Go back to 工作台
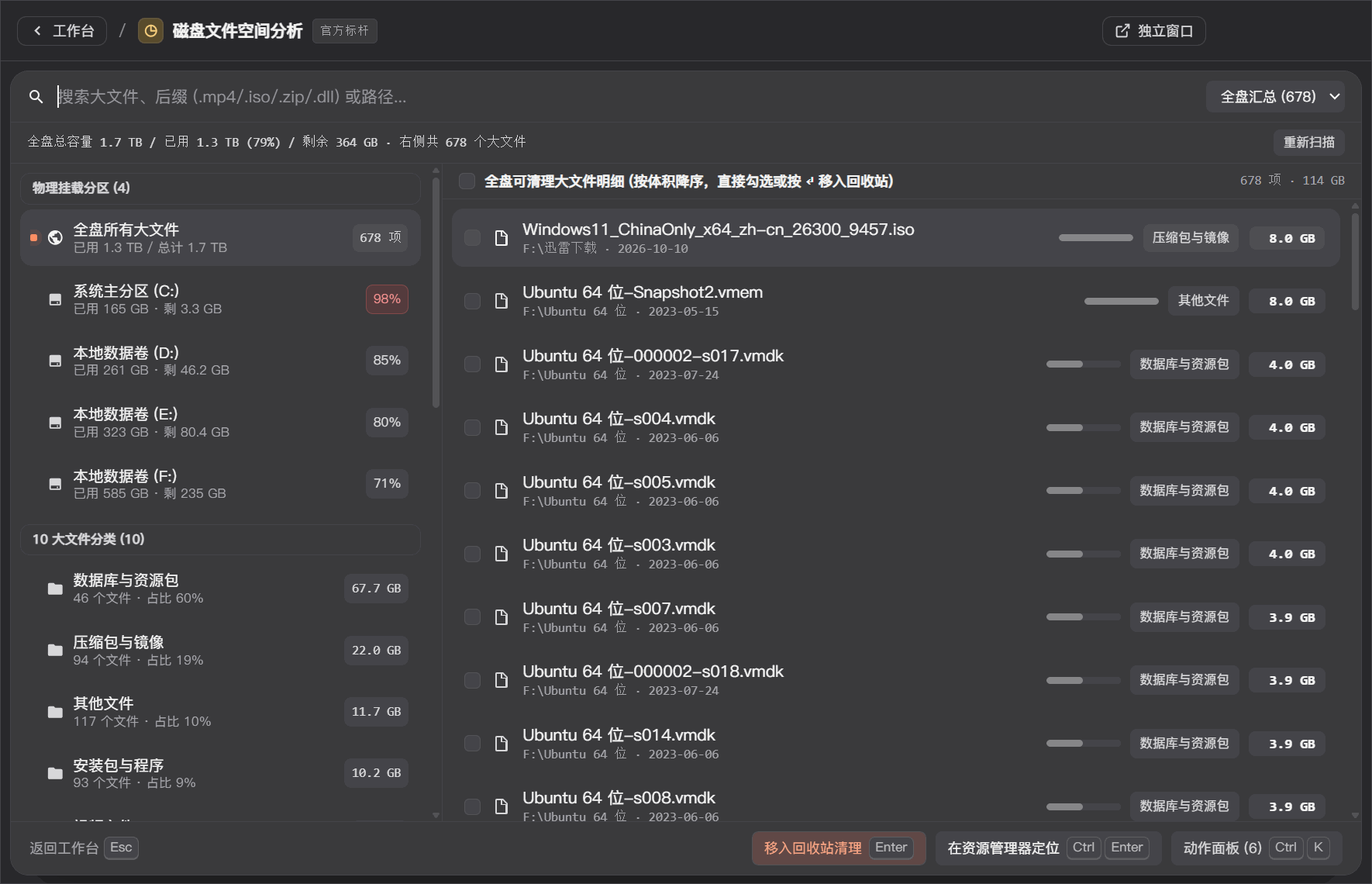Image resolution: width=1372 pixels, height=884 pixels. pyautogui.click(x=62, y=31)
